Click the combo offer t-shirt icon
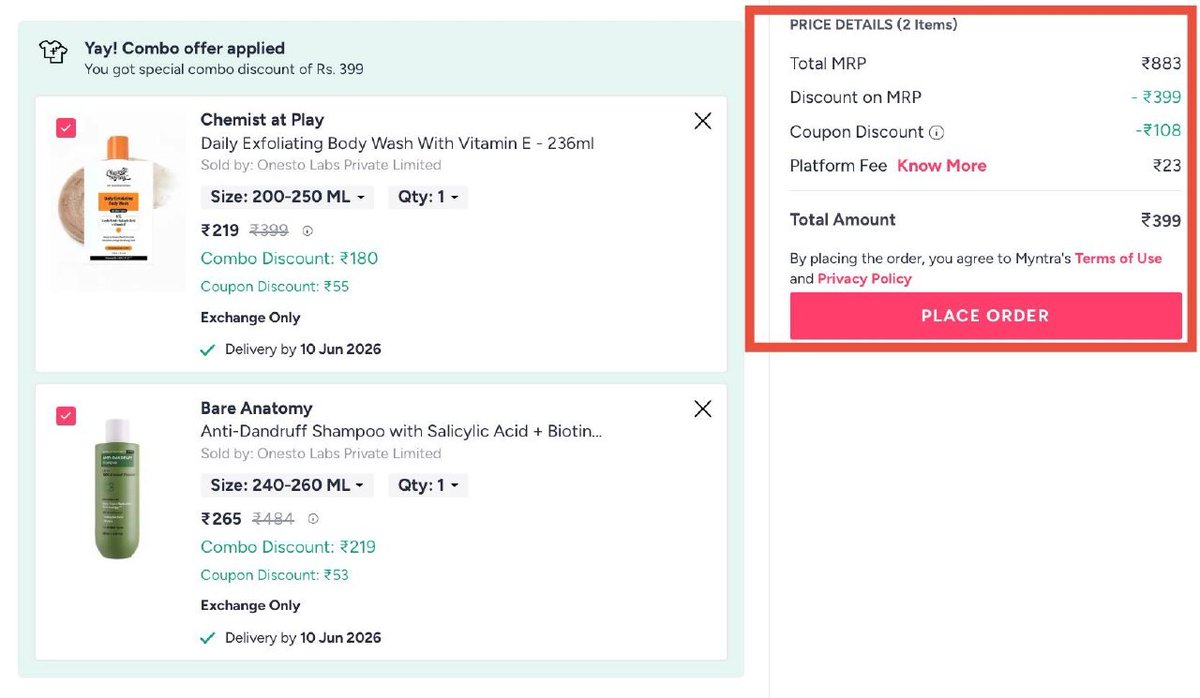This screenshot has height=698, width=1200. (x=53, y=52)
